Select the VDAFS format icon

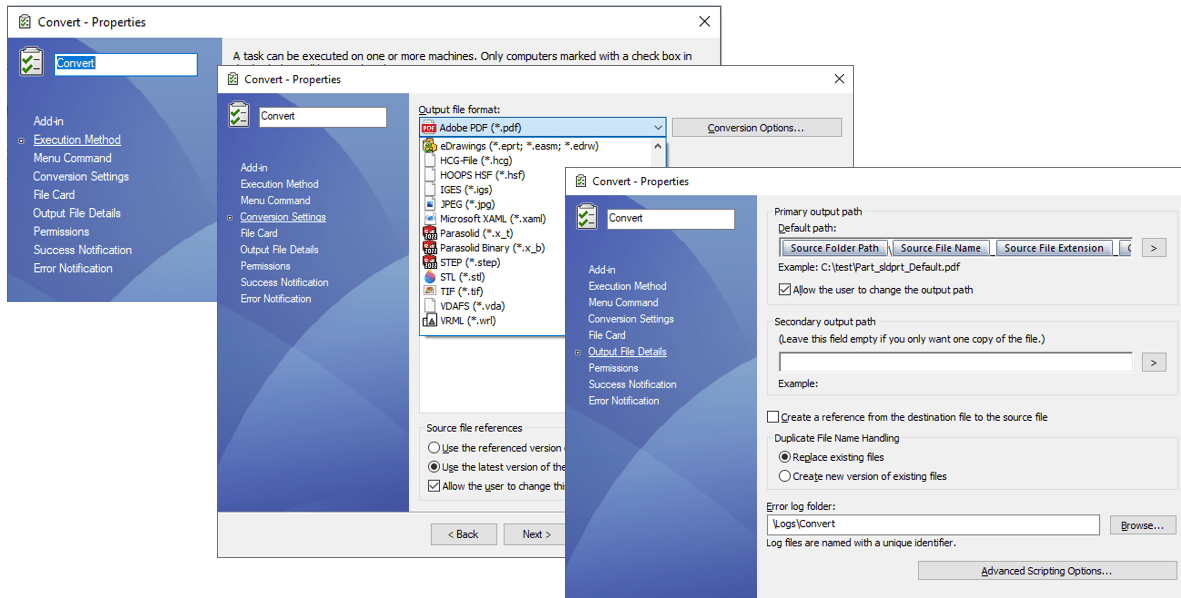[429, 306]
